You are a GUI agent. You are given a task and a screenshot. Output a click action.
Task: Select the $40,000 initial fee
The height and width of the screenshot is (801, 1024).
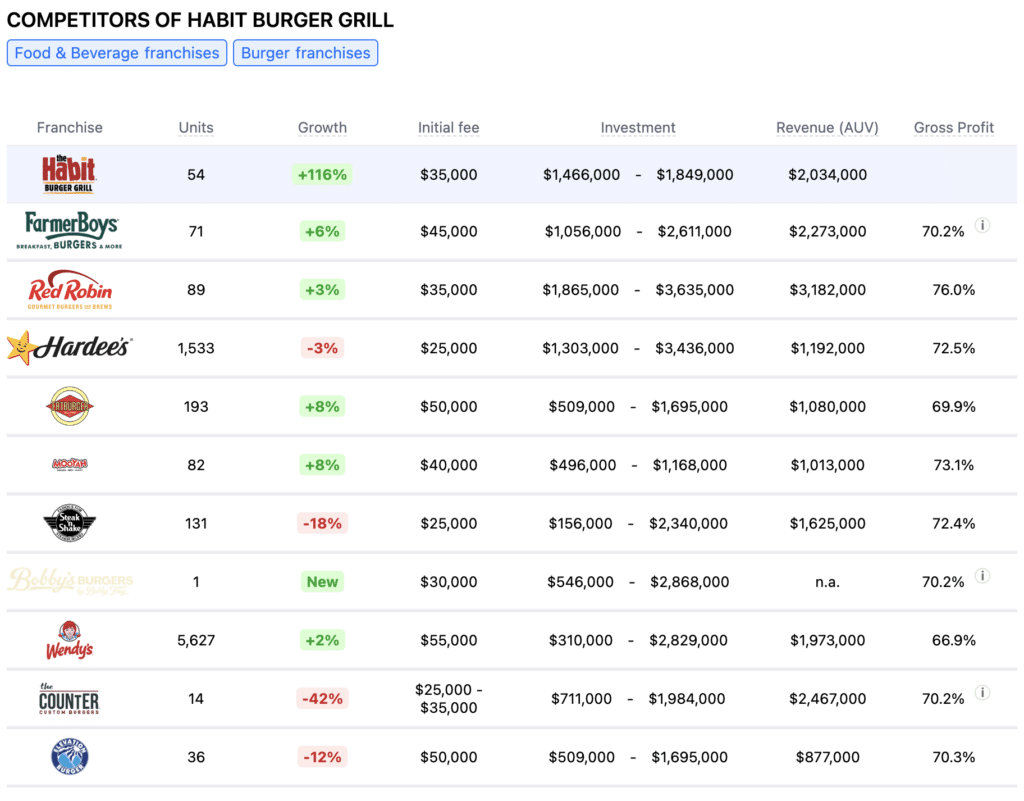tap(449, 465)
